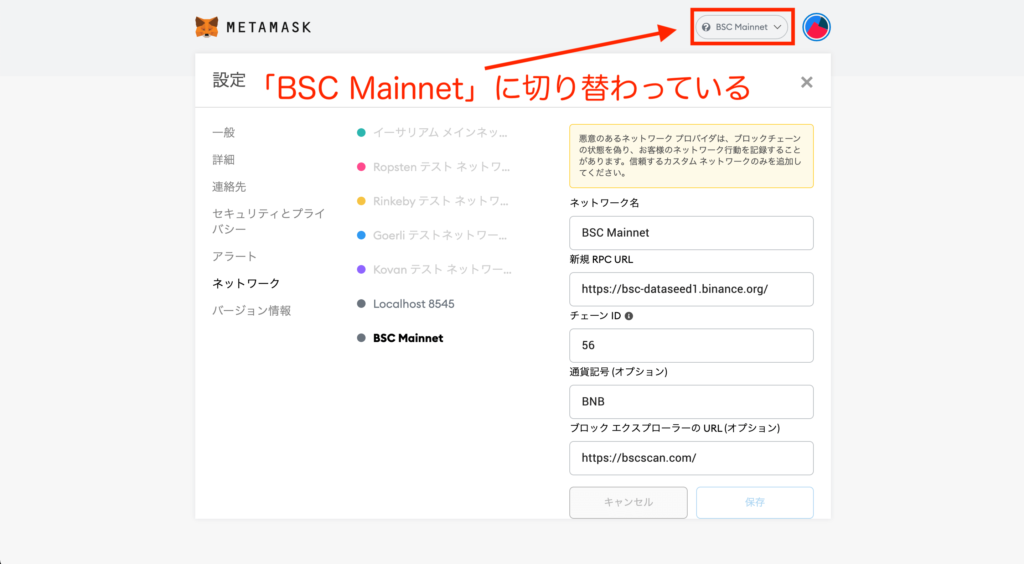1024x564 pixels.
Task: Open the 一般 settings section
Action: point(223,133)
